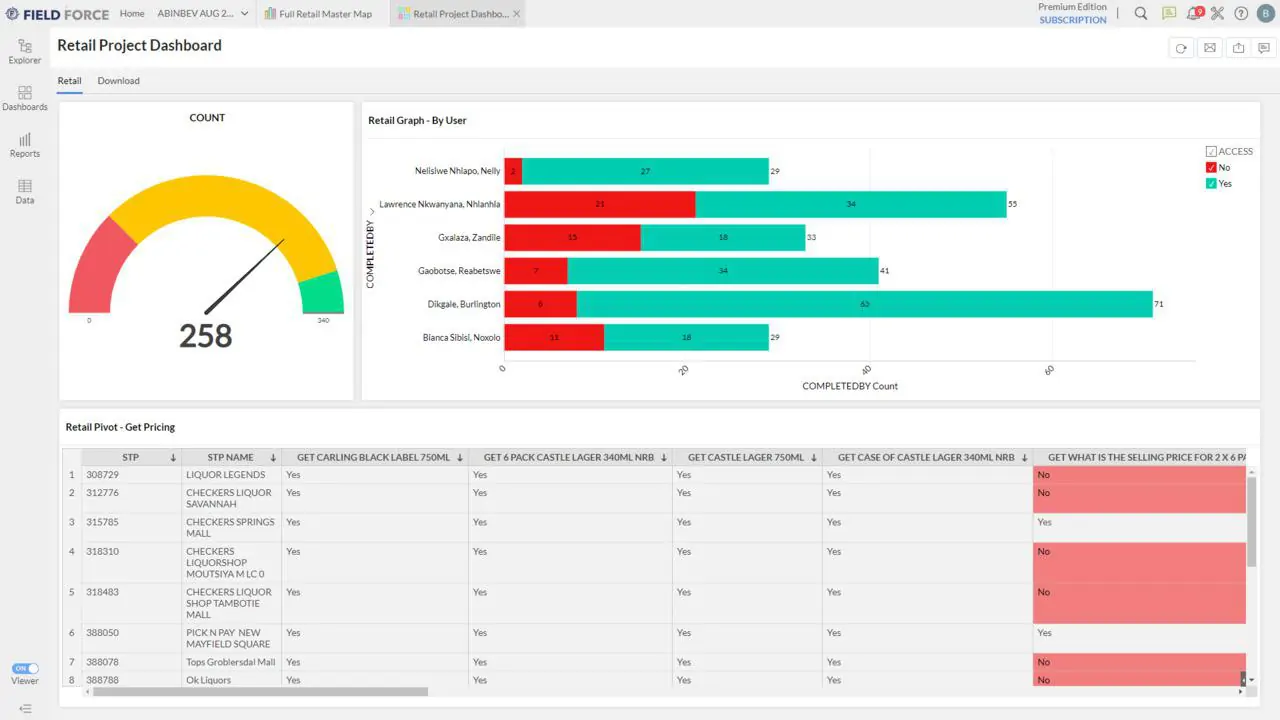Select cell PICK N PAY NEW MAYFIELD SQUARE

coord(231,638)
